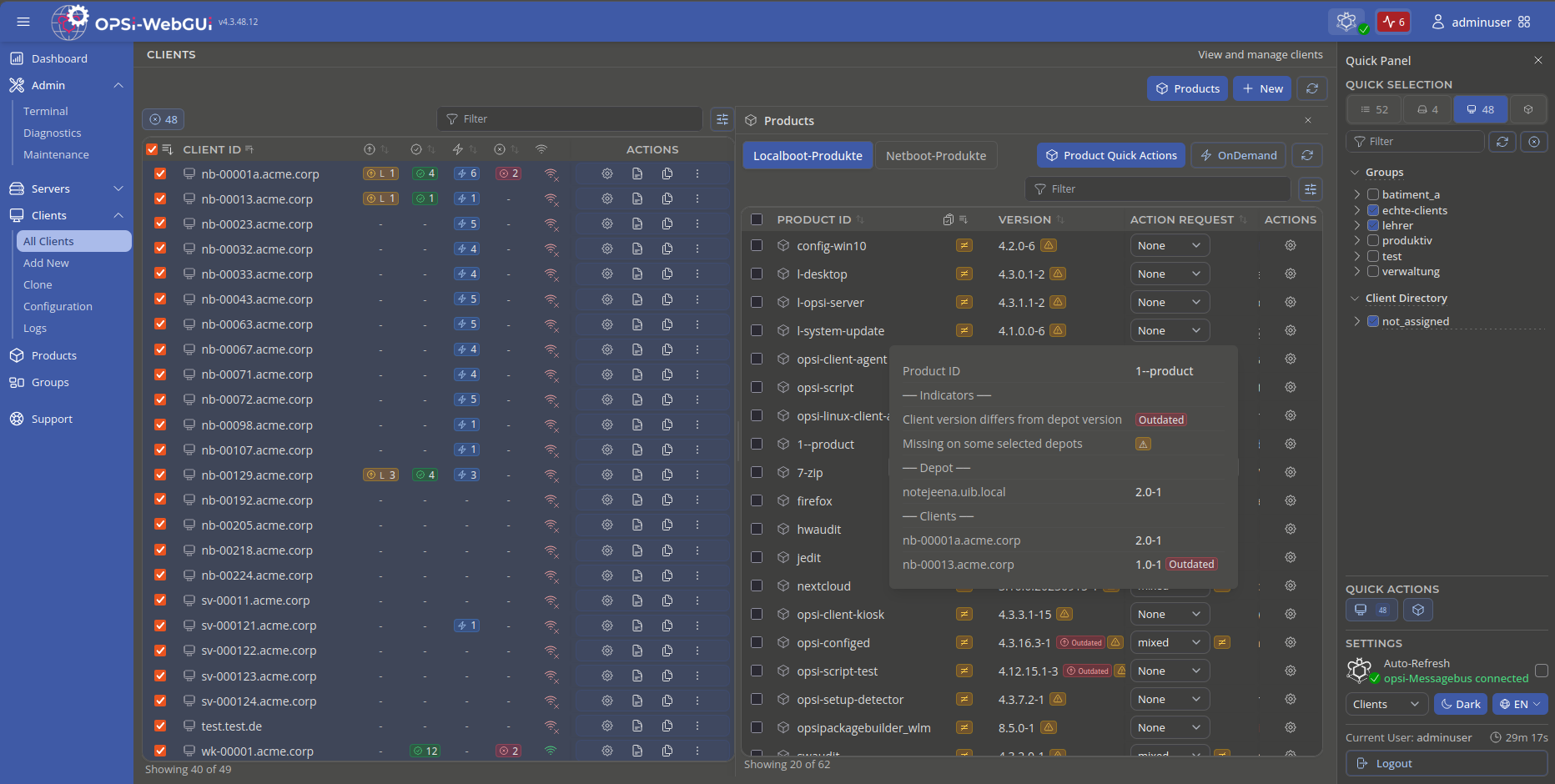This screenshot has height=784, width=1555.
Task: Click connection status icon for wk-00001.acme.corp
Action: point(551,751)
